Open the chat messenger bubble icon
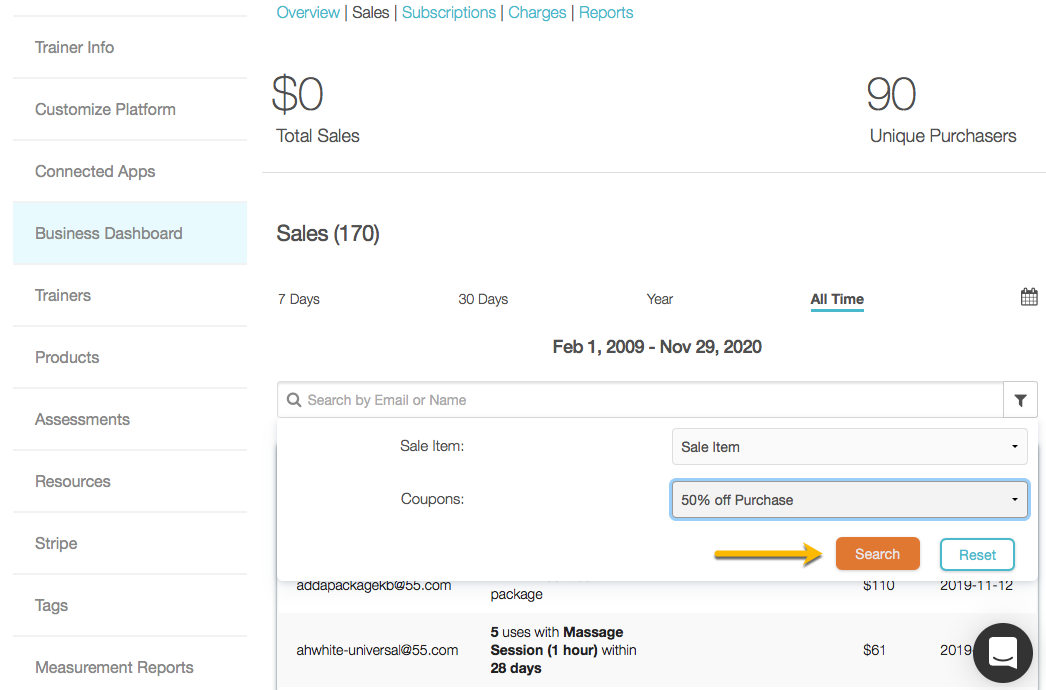Viewport: 1046px width, 690px height. (x=1002, y=653)
